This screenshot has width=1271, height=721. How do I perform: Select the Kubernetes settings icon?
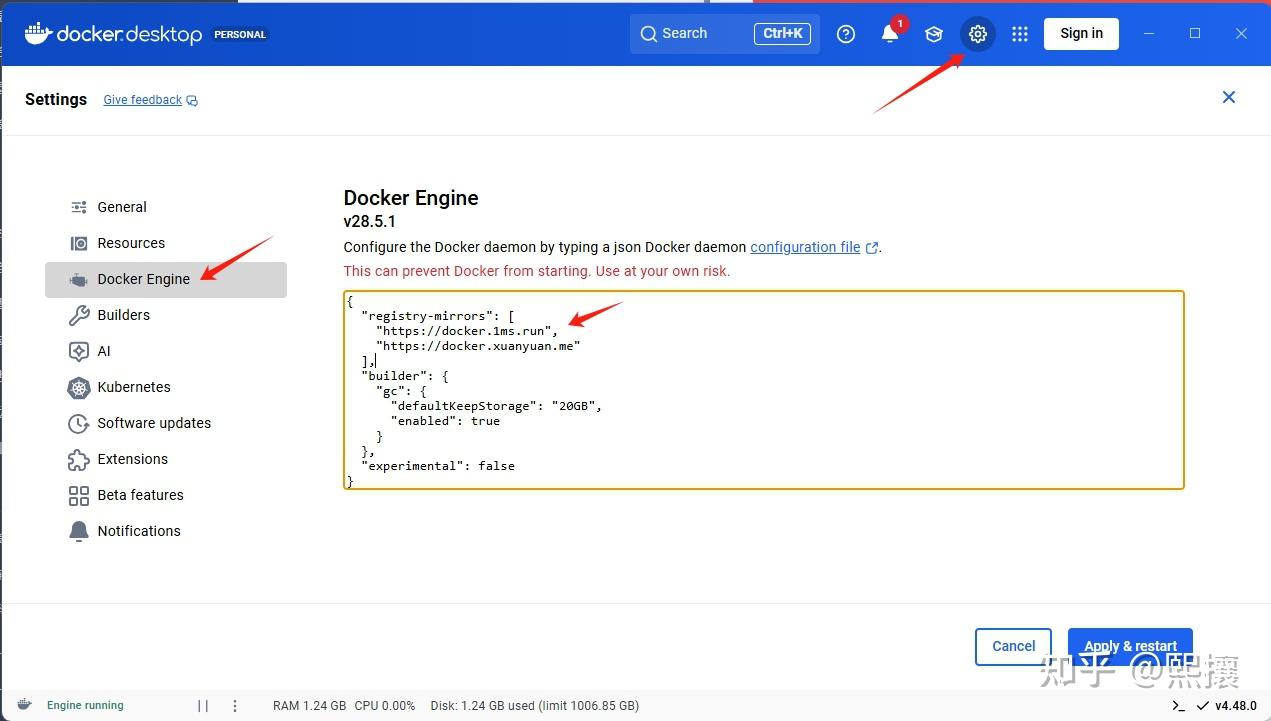78,388
